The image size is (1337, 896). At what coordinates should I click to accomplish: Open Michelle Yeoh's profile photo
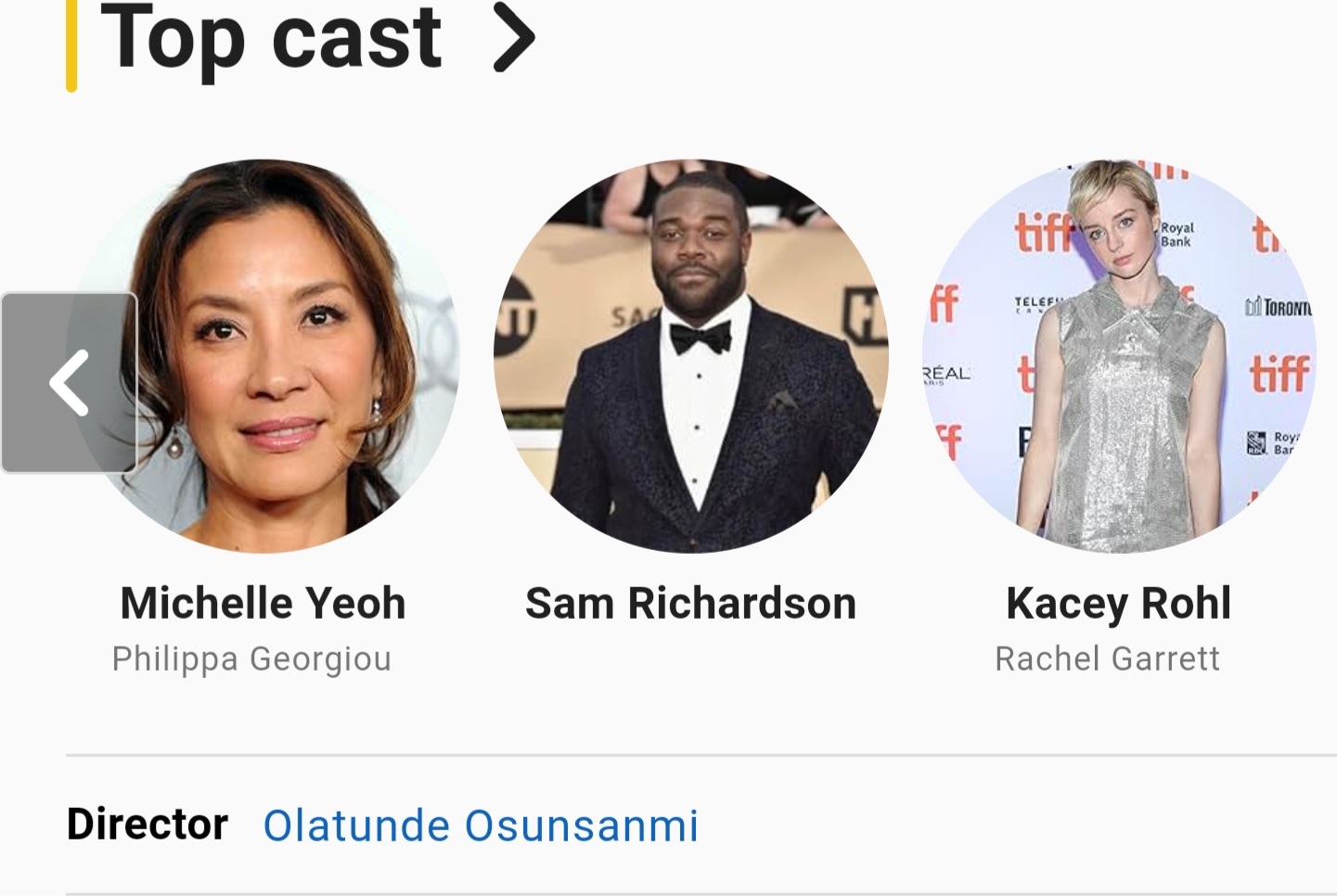(264, 356)
